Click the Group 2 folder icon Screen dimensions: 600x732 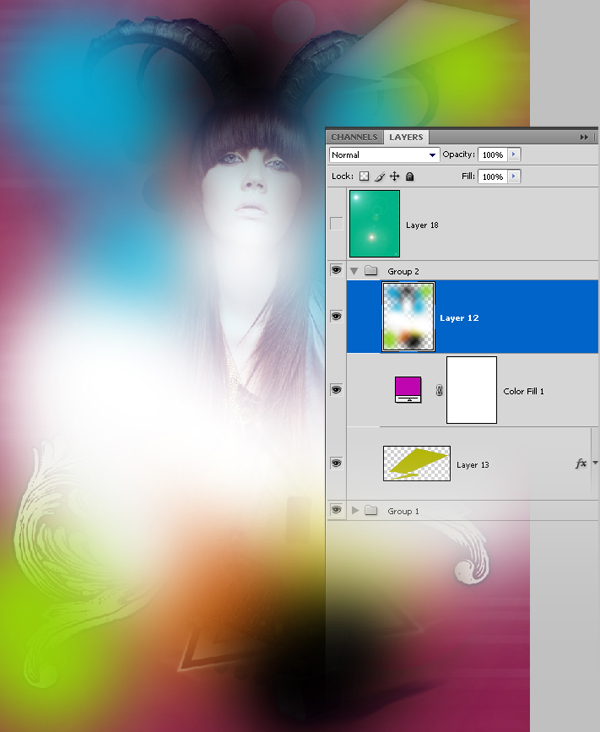tap(371, 270)
